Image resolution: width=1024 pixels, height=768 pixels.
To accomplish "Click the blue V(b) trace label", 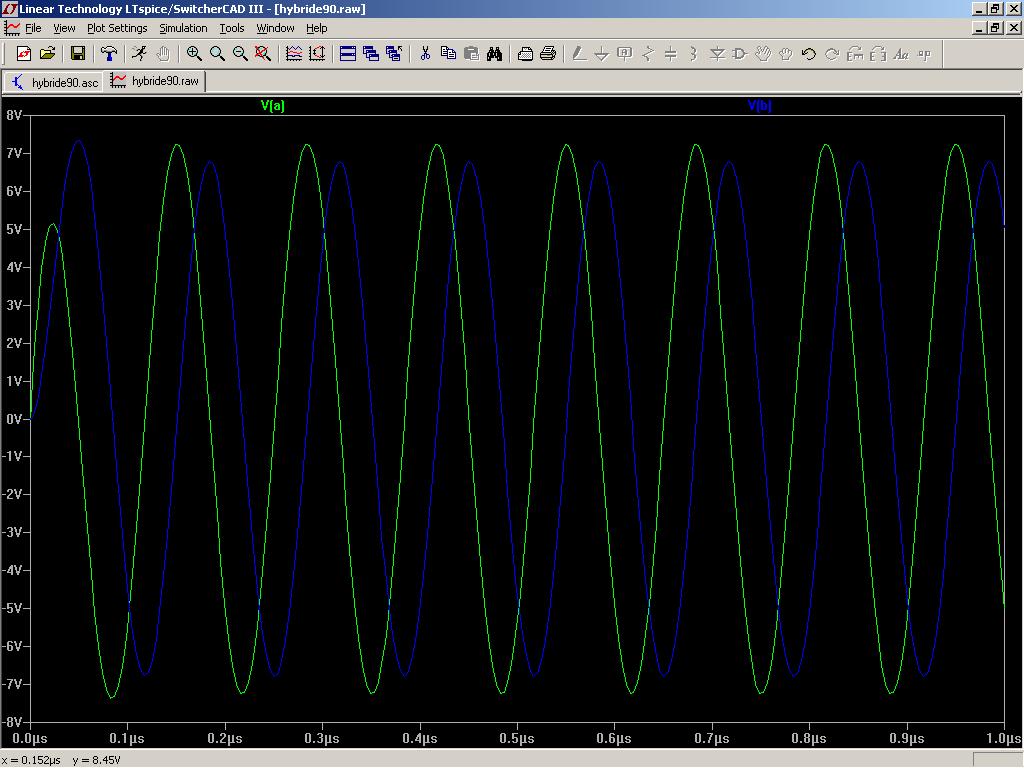I will [759, 106].
